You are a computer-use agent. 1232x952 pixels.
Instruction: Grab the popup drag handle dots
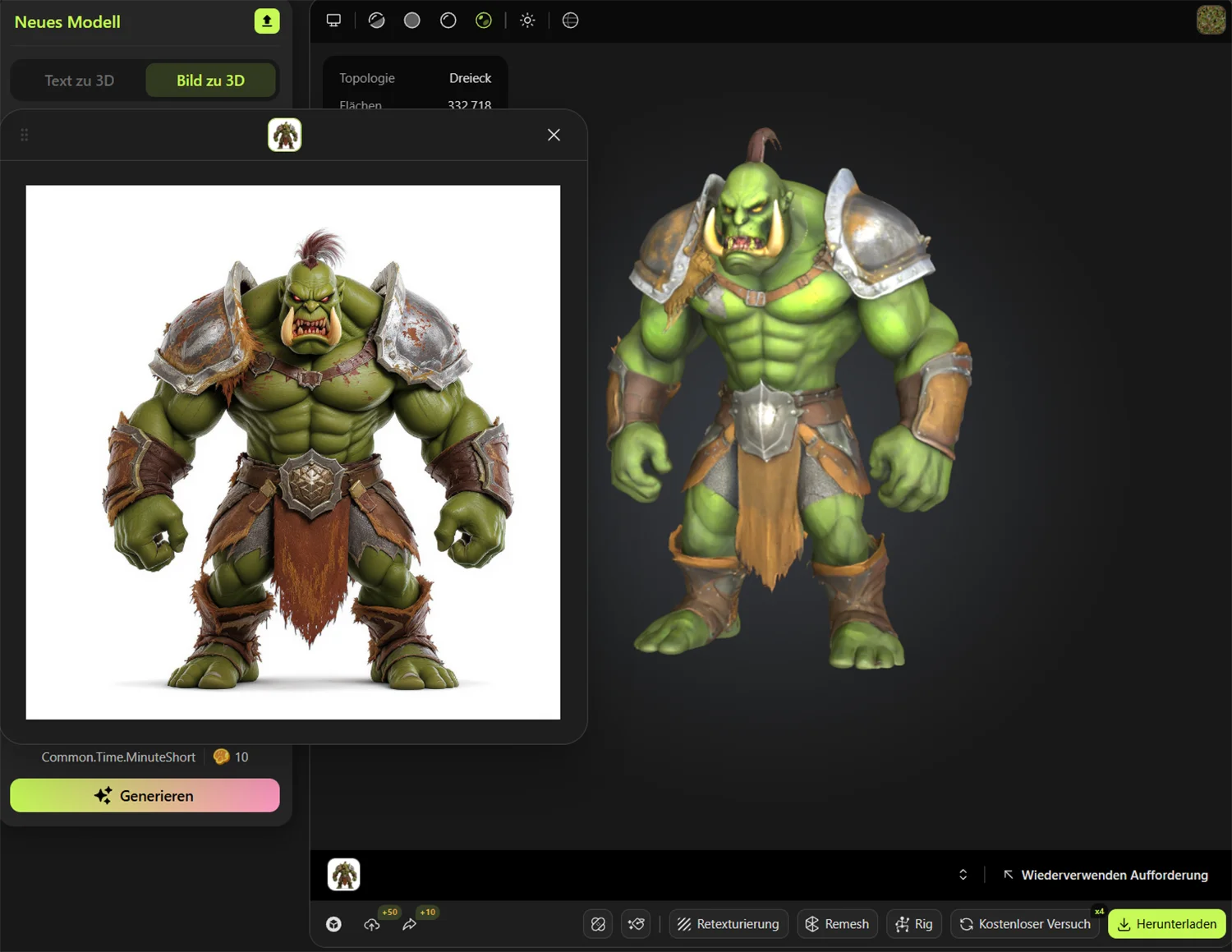tap(25, 135)
